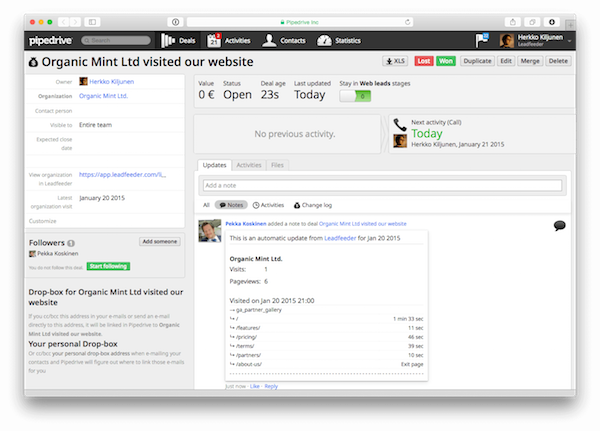Mark the deal as Lost
This screenshot has height=431, width=600.
[424, 61]
